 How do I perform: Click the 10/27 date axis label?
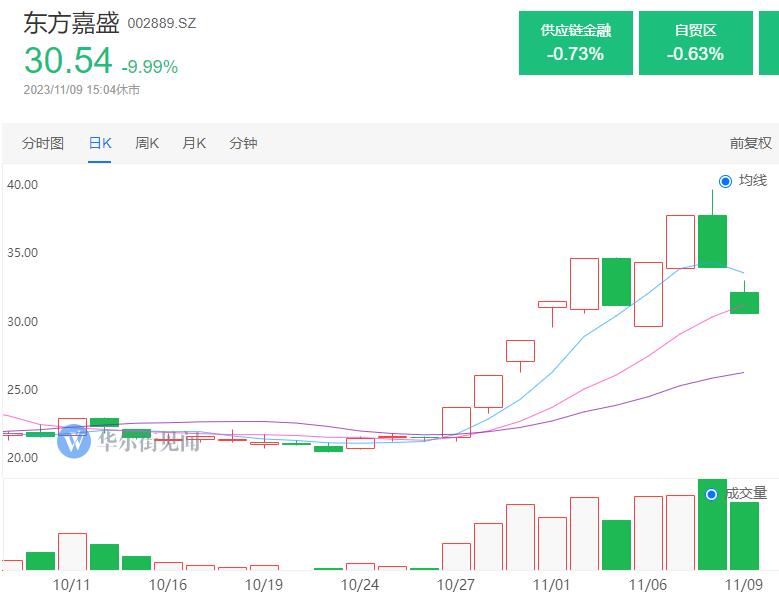click(x=456, y=585)
